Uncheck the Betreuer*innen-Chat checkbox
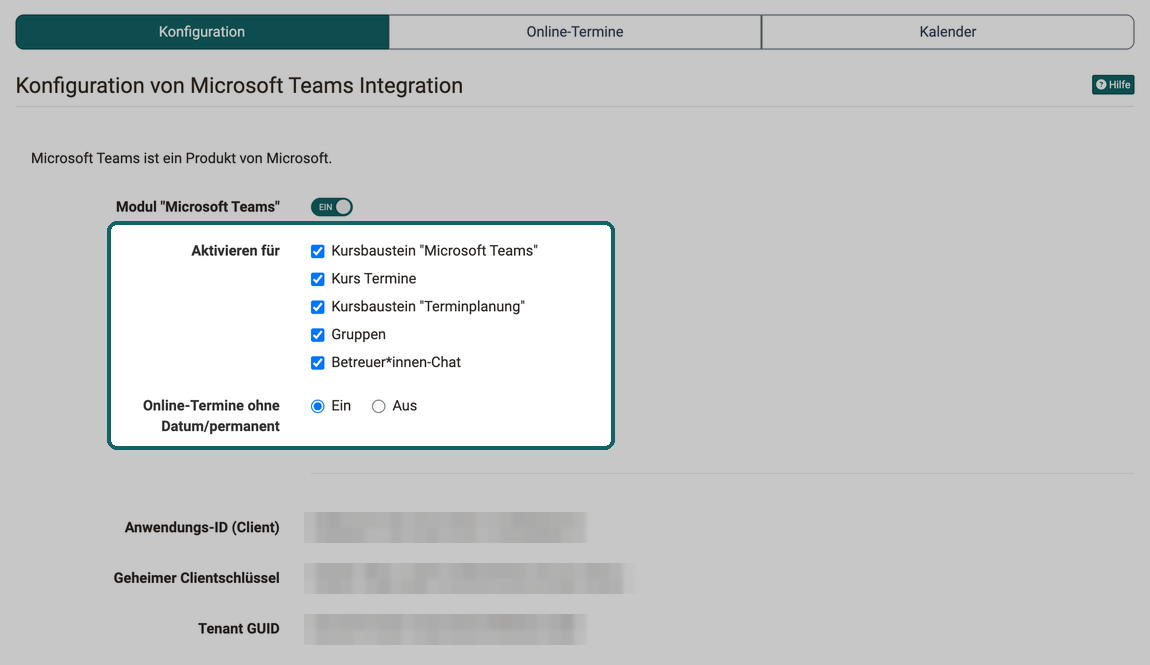 [x=318, y=363]
